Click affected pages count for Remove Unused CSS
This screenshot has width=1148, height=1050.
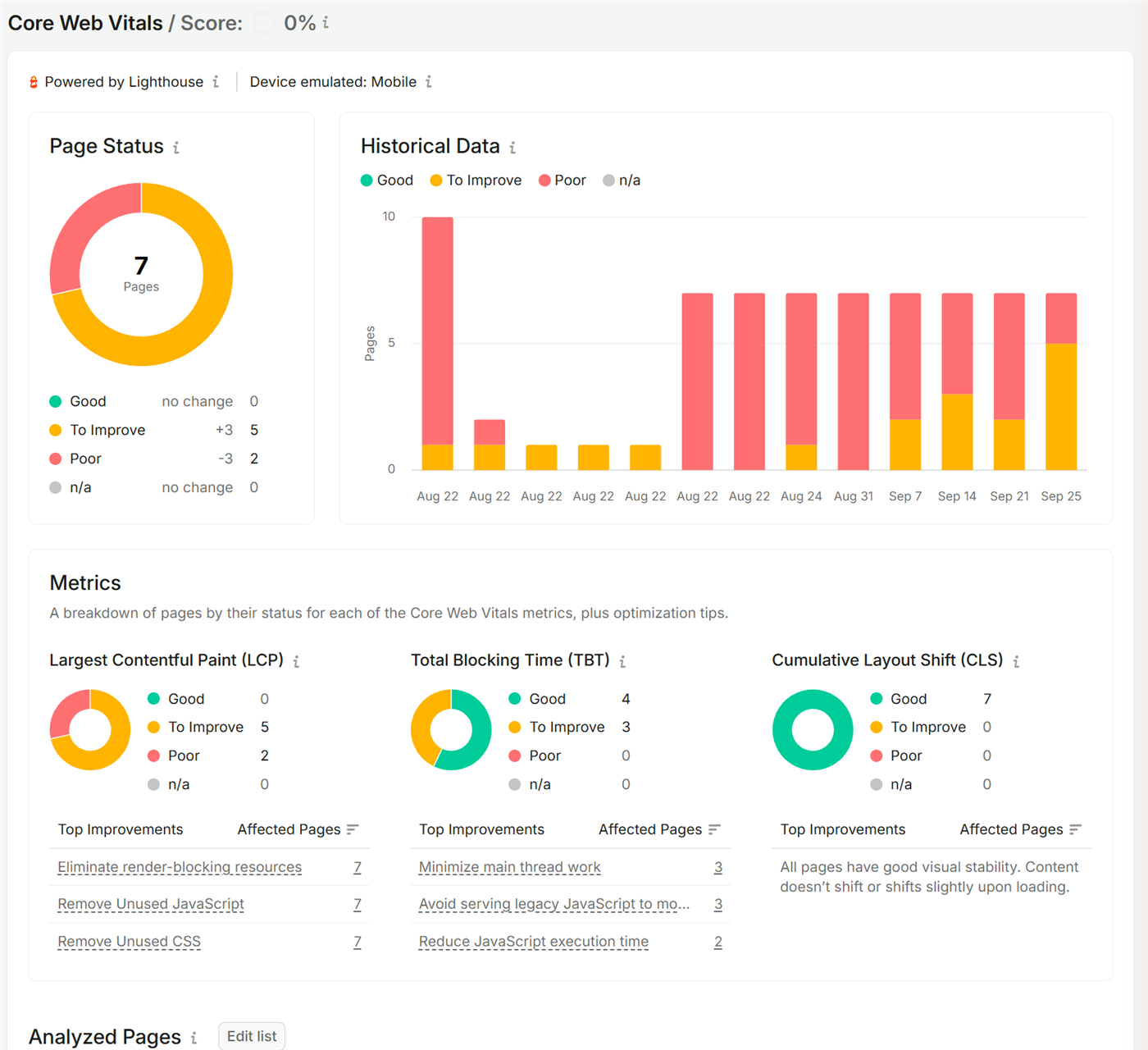tap(358, 942)
